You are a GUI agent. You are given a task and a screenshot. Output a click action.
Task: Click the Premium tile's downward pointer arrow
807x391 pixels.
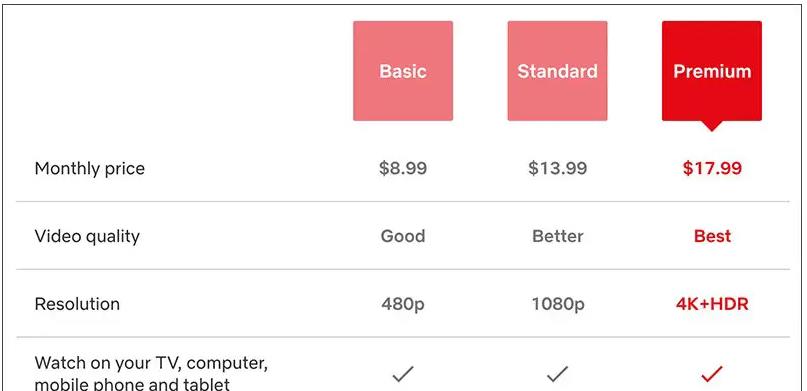712,126
